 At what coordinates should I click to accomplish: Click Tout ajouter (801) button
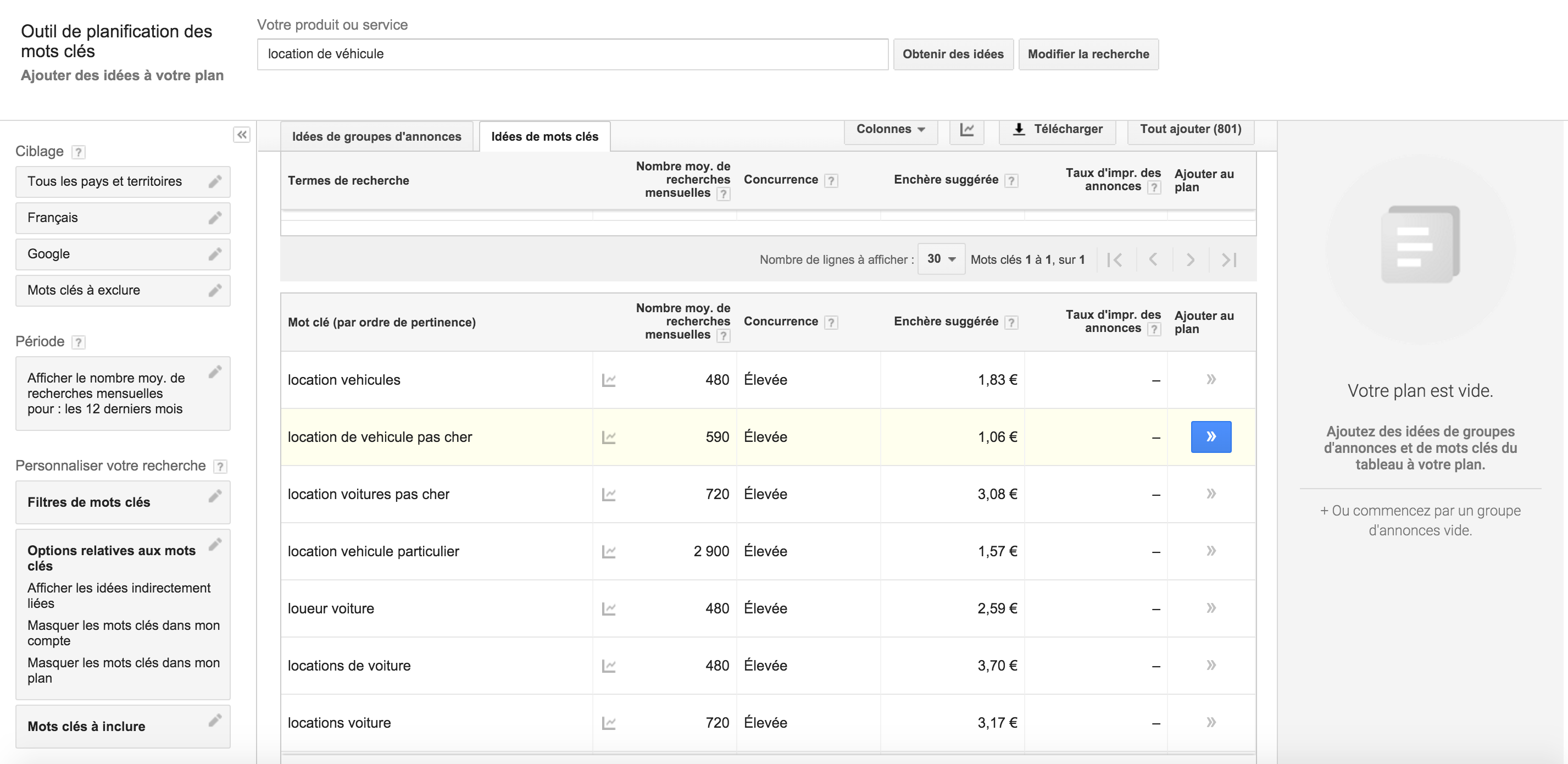click(1191, 129)
